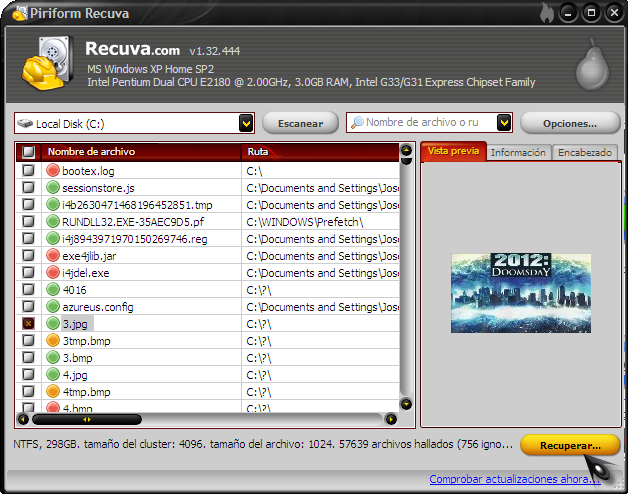This screenshot has height=494, width=628.
Task: Switch to the Información tab
Action: tap(518, 153)
